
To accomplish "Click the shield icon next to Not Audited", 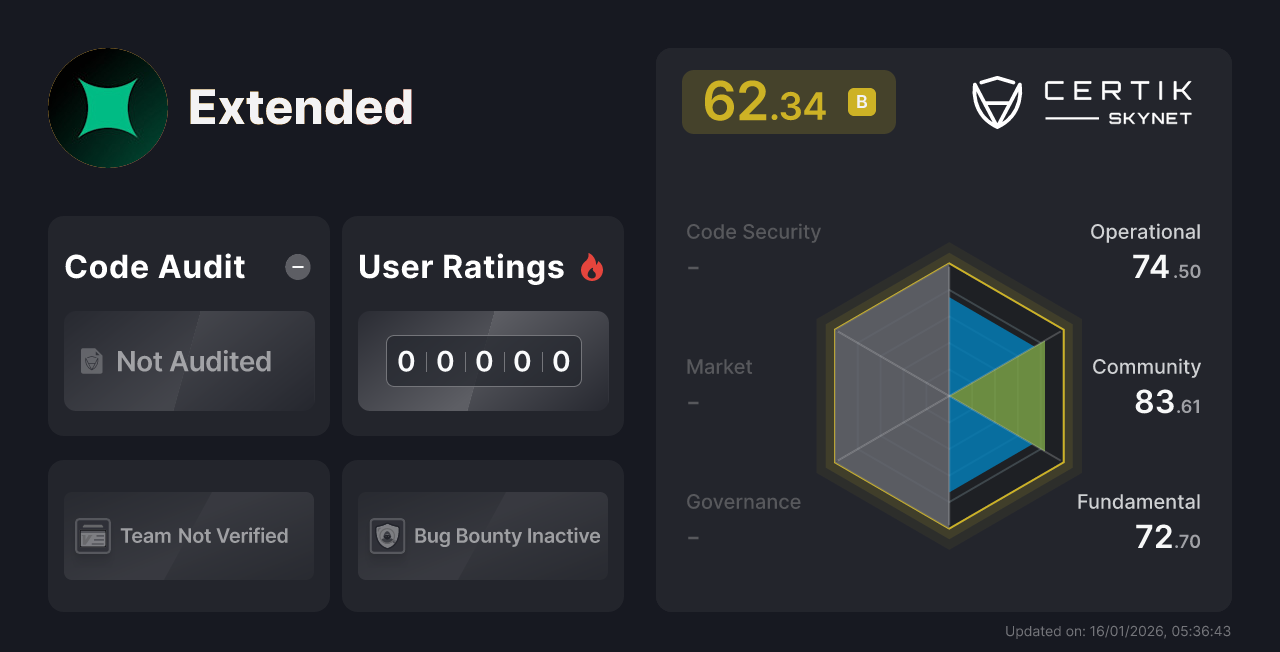I will coord(91,362).
